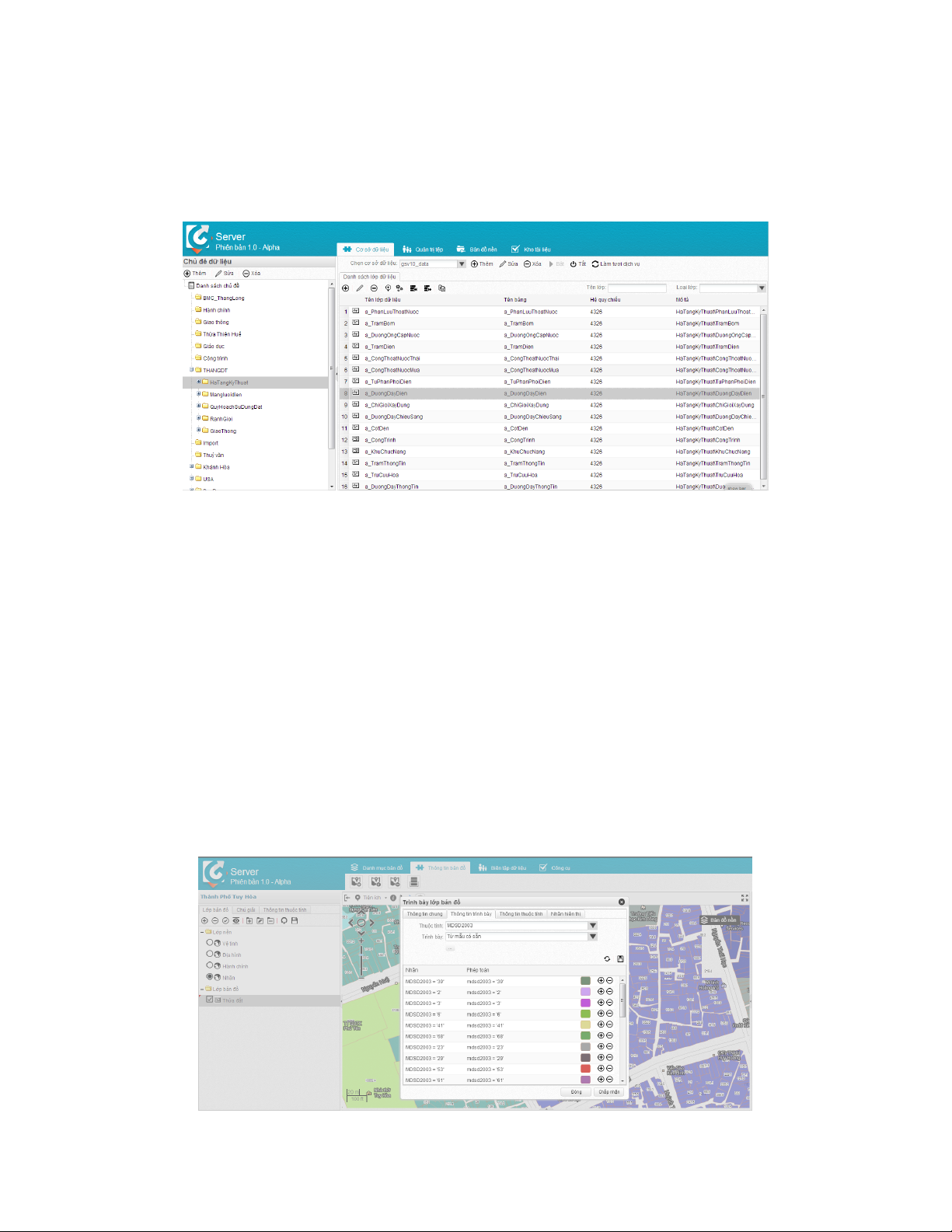Screen dimensions: 952x1232
Task: Expand the Khánh Hòa folder
Action: click(191, 467)
